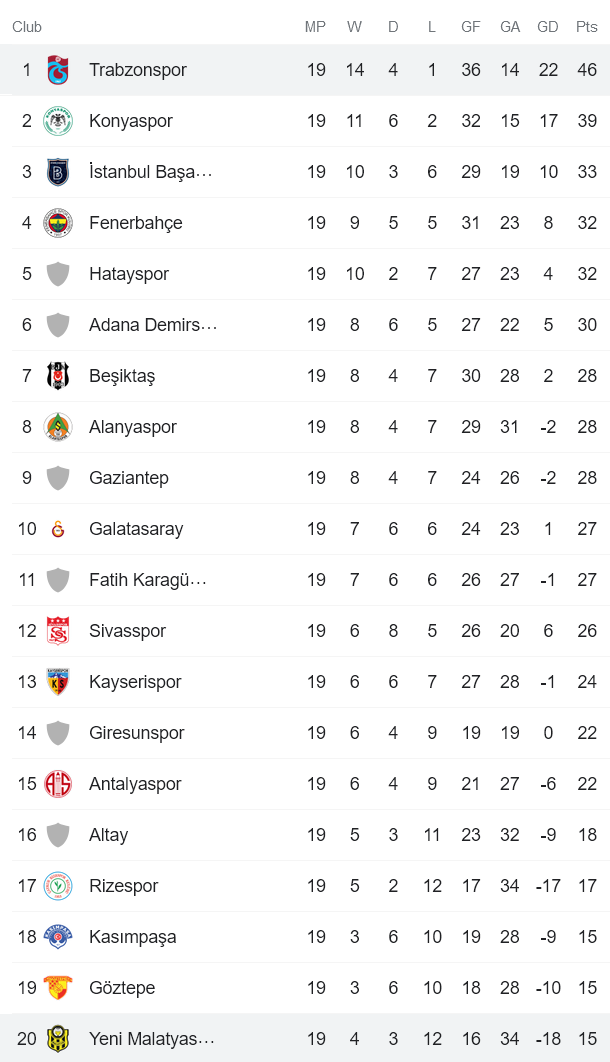Click the Fenerbahçe club crest icon
610x1062 pixels.
click(x=57, y=223)
